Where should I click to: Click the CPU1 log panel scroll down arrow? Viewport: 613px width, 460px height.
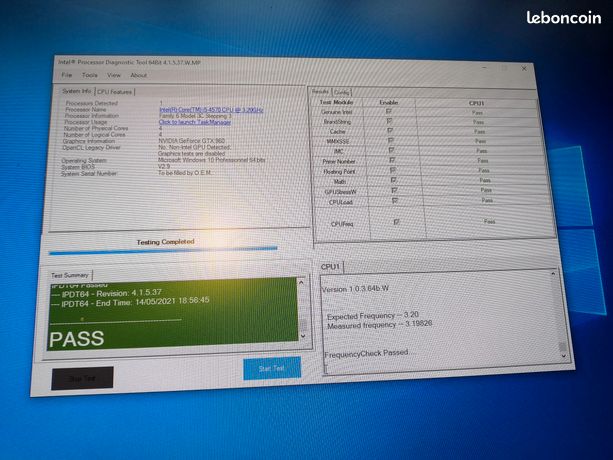[563, 356]
